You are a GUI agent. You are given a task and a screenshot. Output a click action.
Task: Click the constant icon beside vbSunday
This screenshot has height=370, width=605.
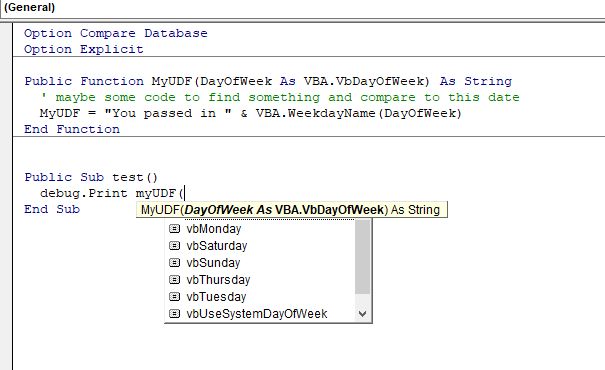174,263
